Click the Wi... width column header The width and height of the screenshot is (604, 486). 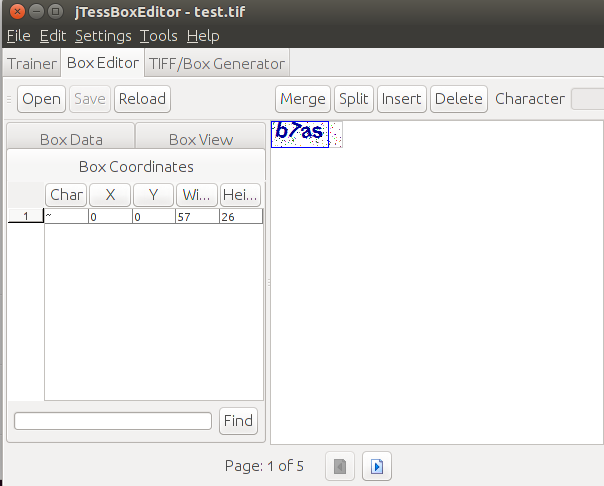[197, 195]
